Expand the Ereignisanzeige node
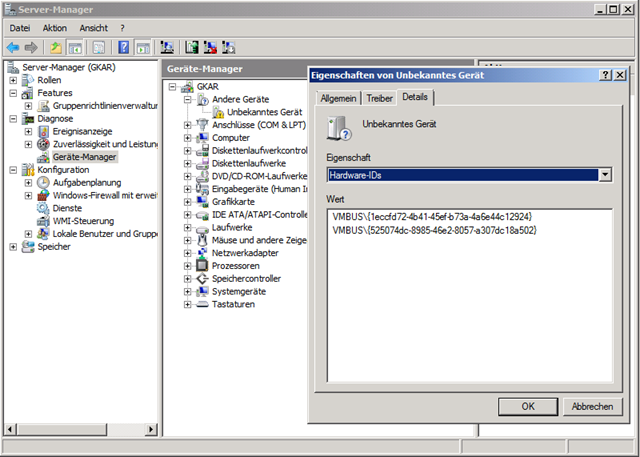The height and width of the screenshot is (457, 640). (28, 132)
